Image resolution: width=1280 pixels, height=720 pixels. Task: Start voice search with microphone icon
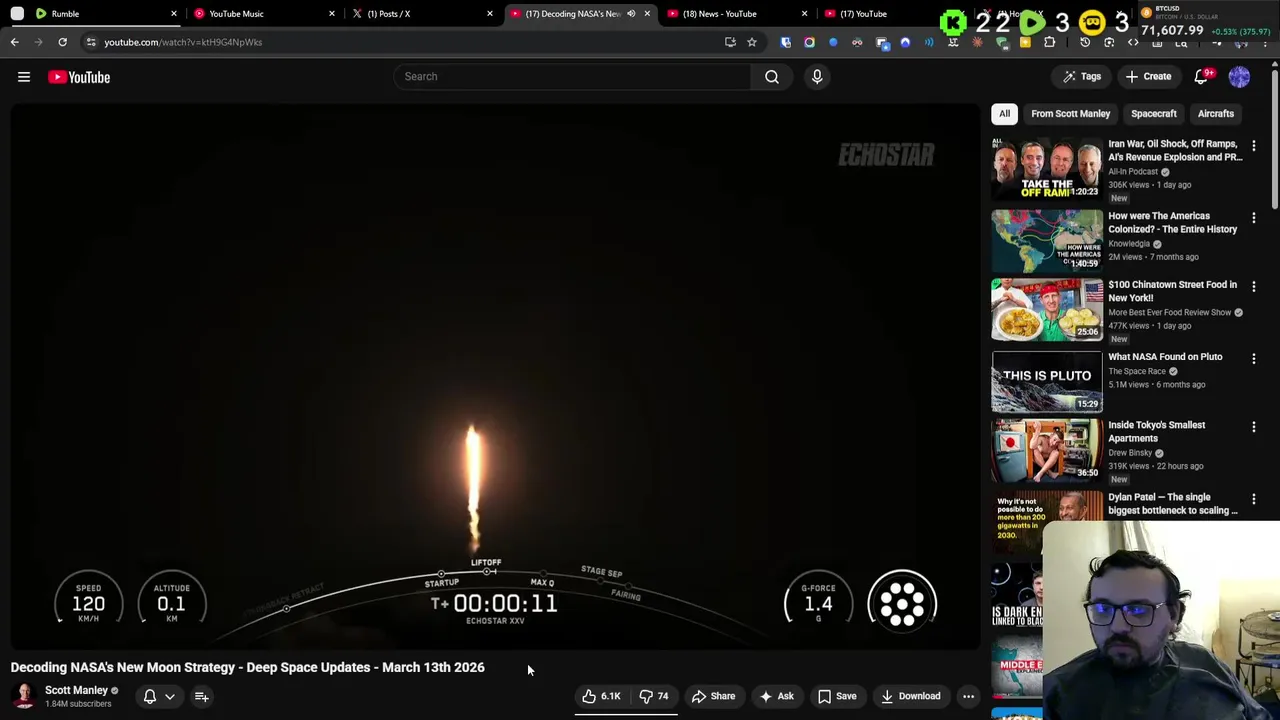(x=817, y=76)
